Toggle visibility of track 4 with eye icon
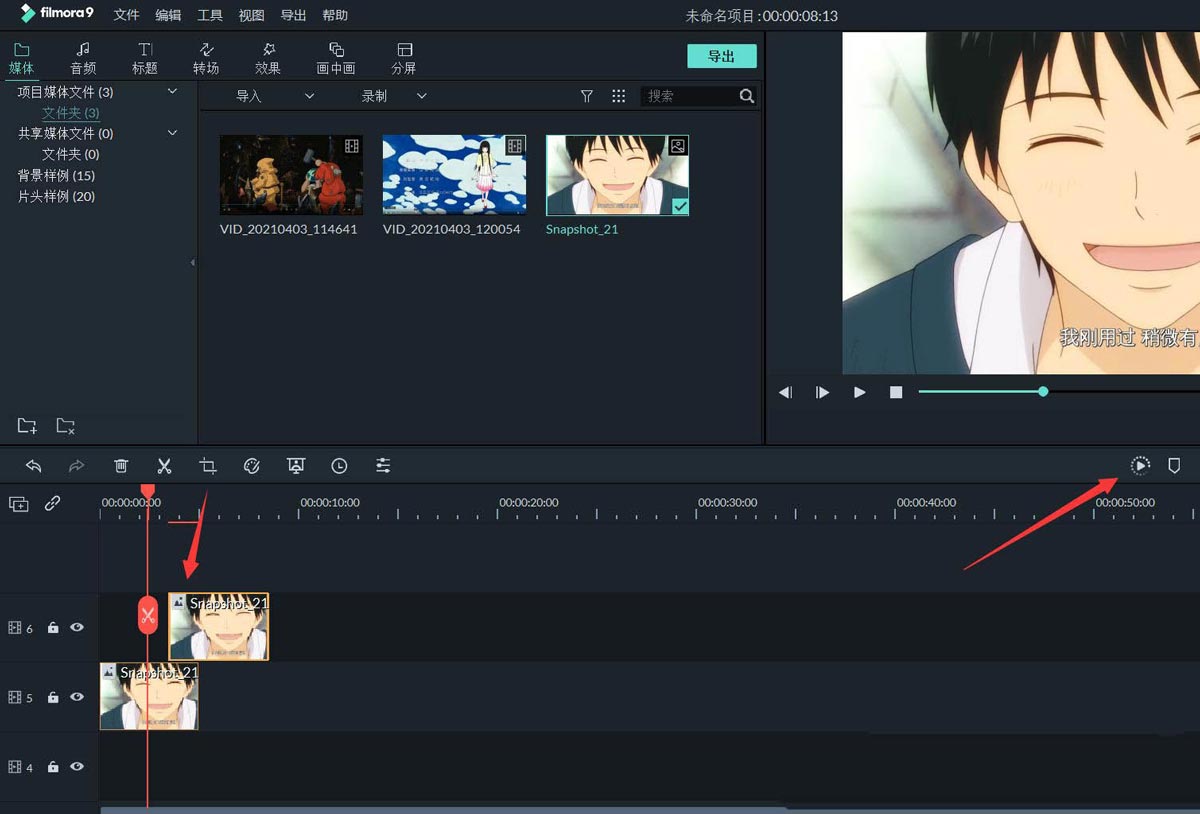1200x814 pixels. pyautogui.click(x=77, y=767)
